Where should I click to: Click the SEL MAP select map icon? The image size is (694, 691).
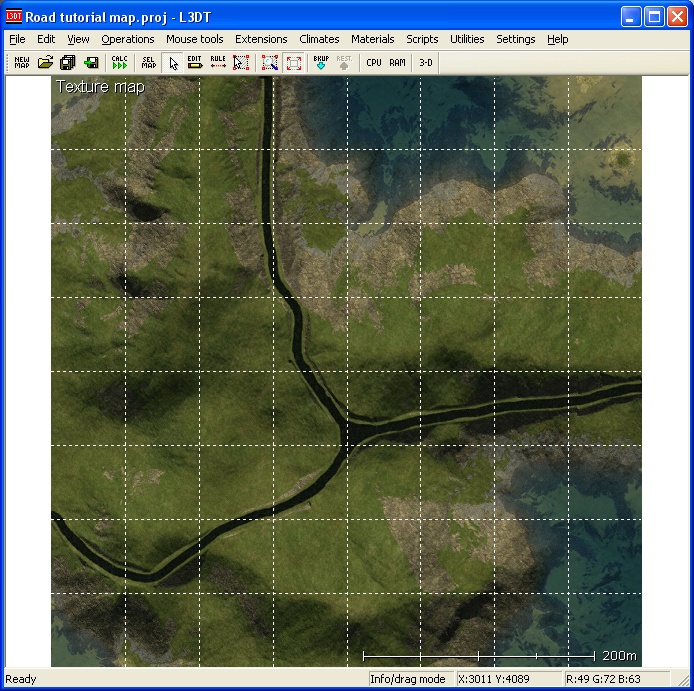(x=148, y=62)
